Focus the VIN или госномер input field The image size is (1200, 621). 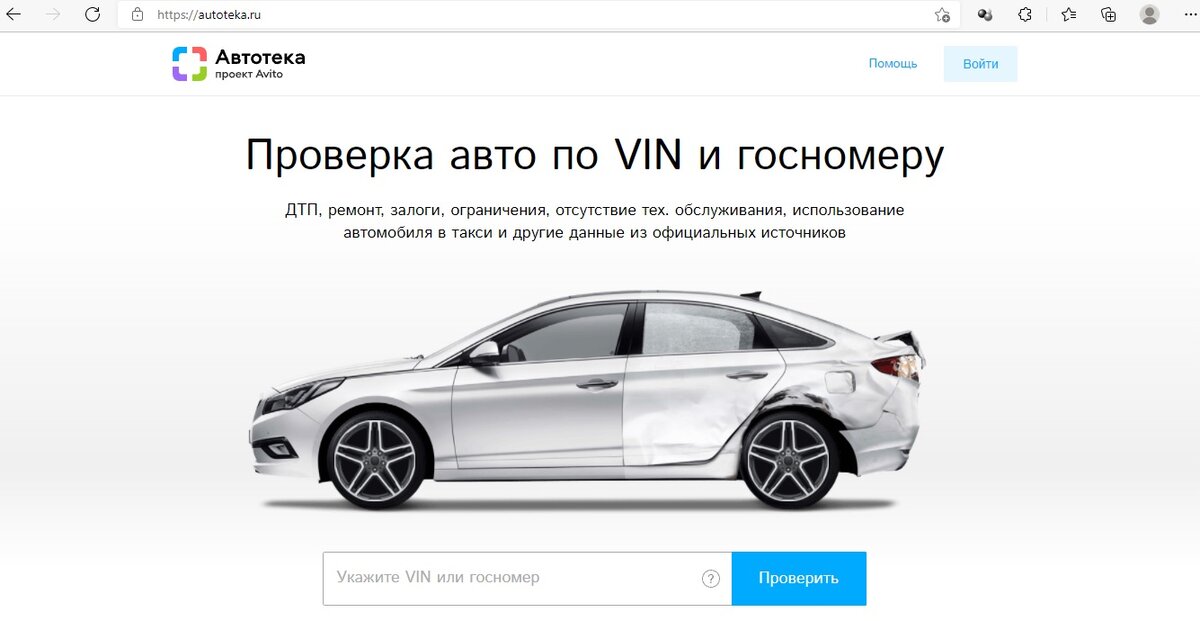[x=527, y=578]
